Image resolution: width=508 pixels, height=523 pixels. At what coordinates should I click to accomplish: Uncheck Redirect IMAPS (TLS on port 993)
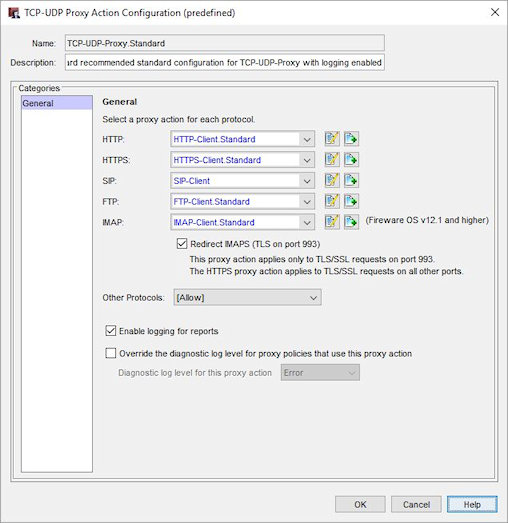coord(182,244)
